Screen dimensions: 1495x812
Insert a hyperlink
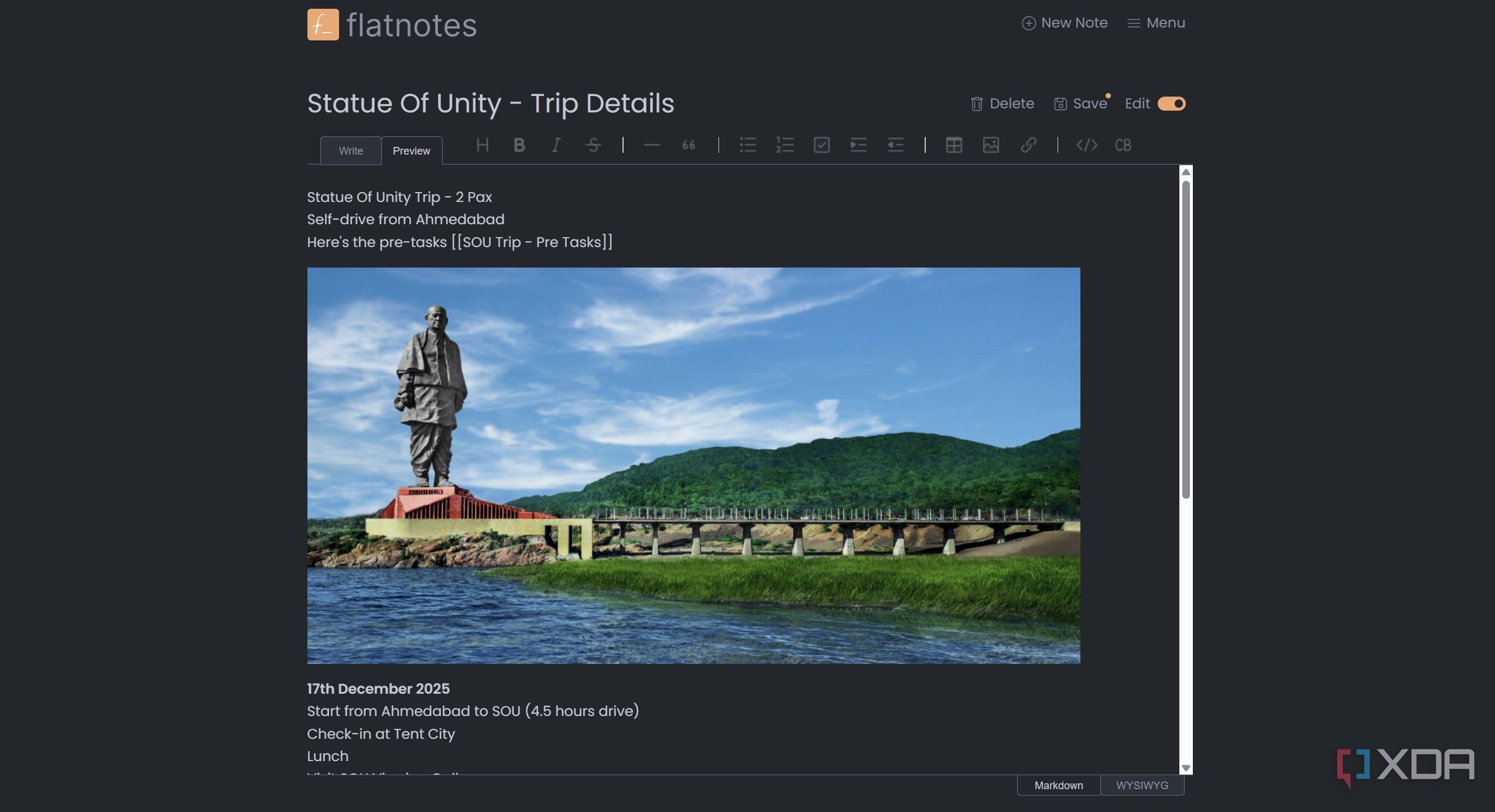pos(1028,145)
